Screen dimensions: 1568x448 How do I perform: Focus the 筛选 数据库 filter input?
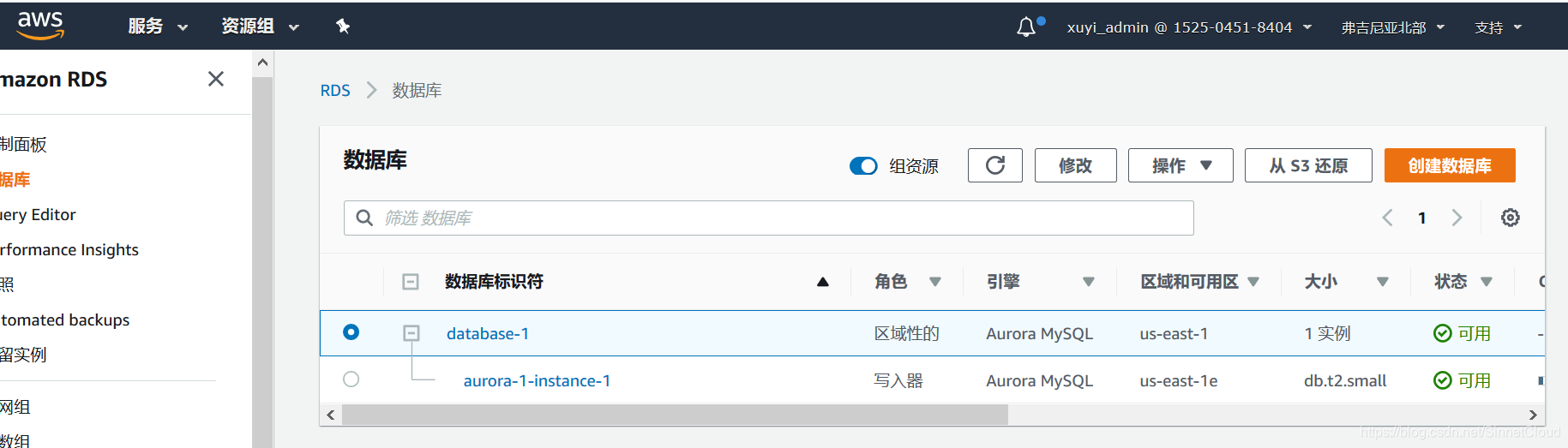tap(769, 218)
